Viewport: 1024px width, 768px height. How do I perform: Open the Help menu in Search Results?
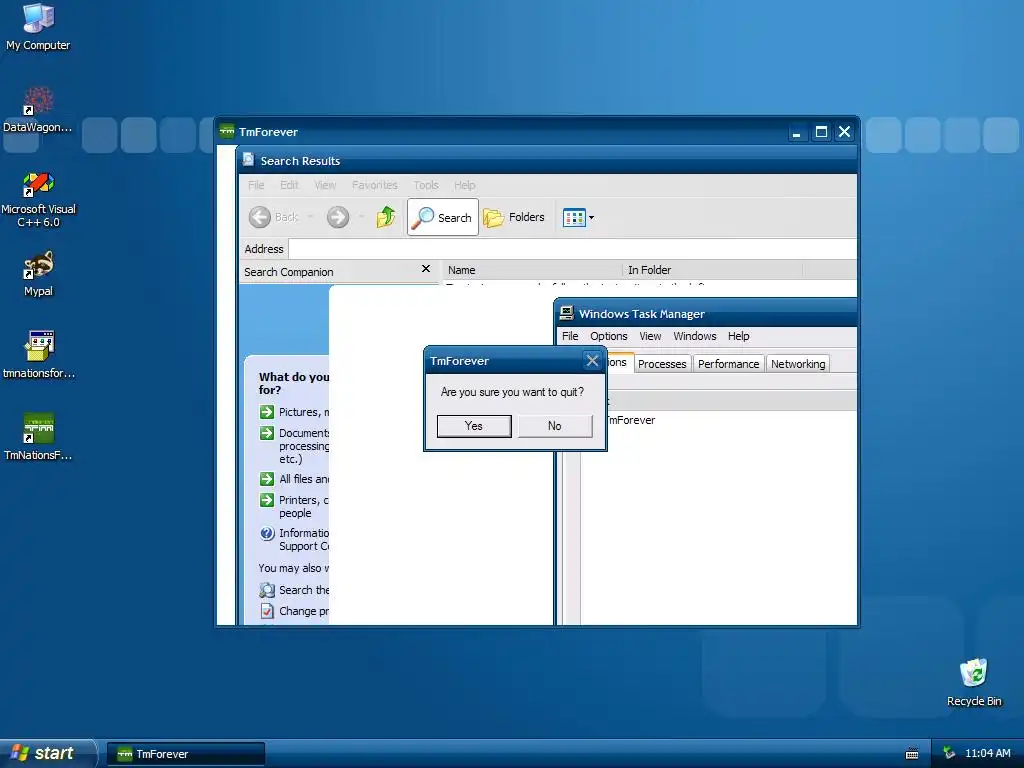click(x=464, y=185)
